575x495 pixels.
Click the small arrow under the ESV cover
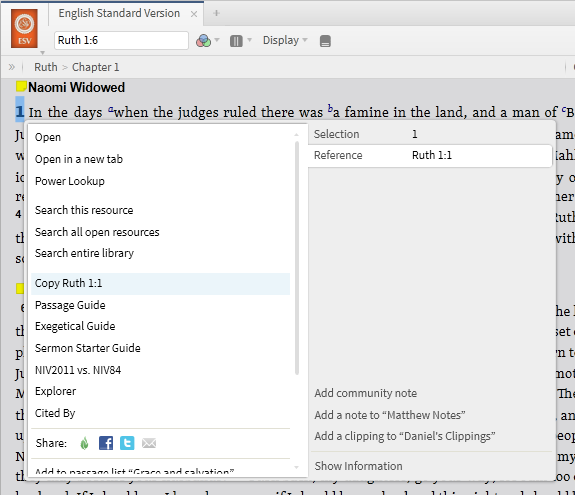43,53
